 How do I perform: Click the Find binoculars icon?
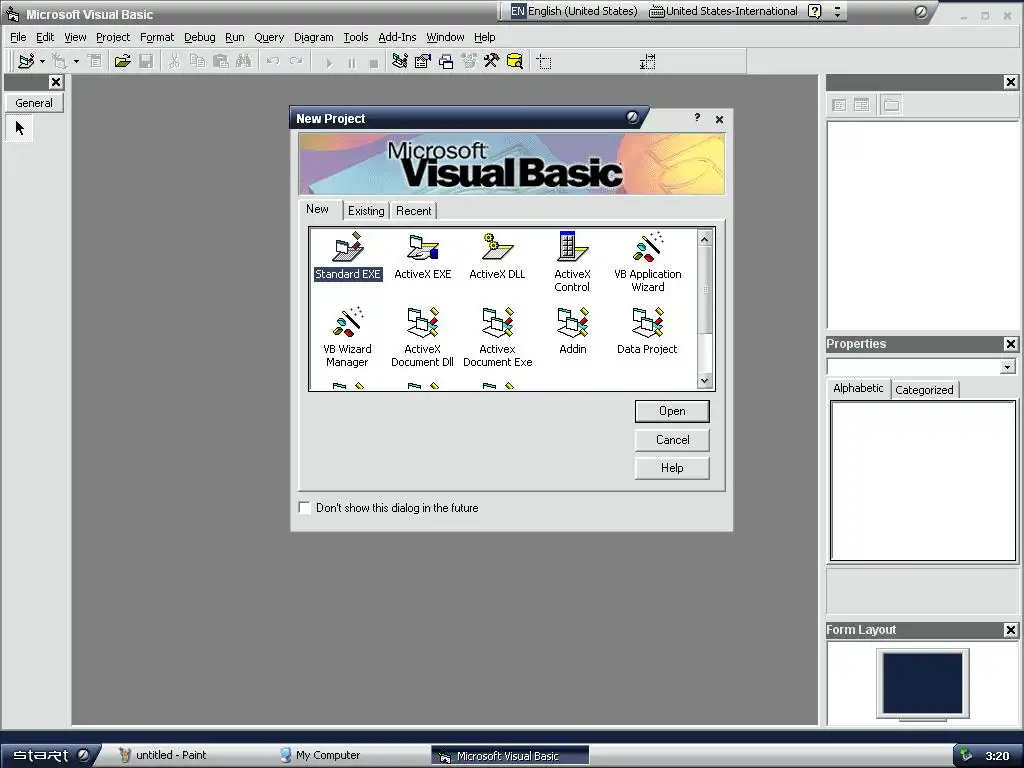(244, 61)
